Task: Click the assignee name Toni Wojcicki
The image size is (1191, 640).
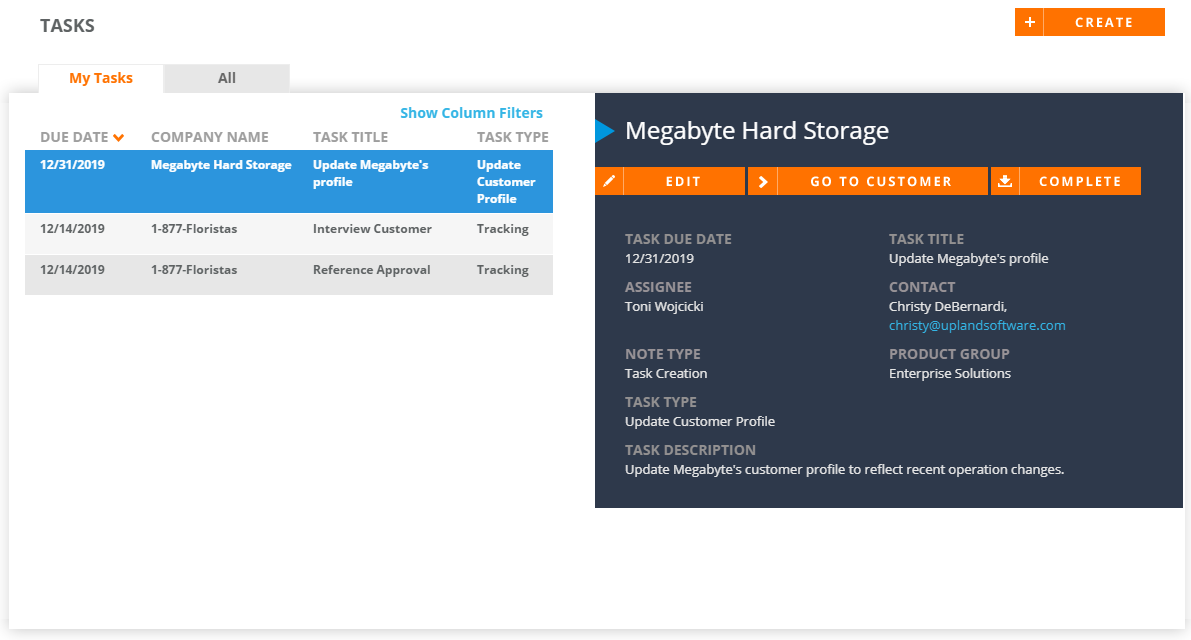Action: [x=664, y=307]
